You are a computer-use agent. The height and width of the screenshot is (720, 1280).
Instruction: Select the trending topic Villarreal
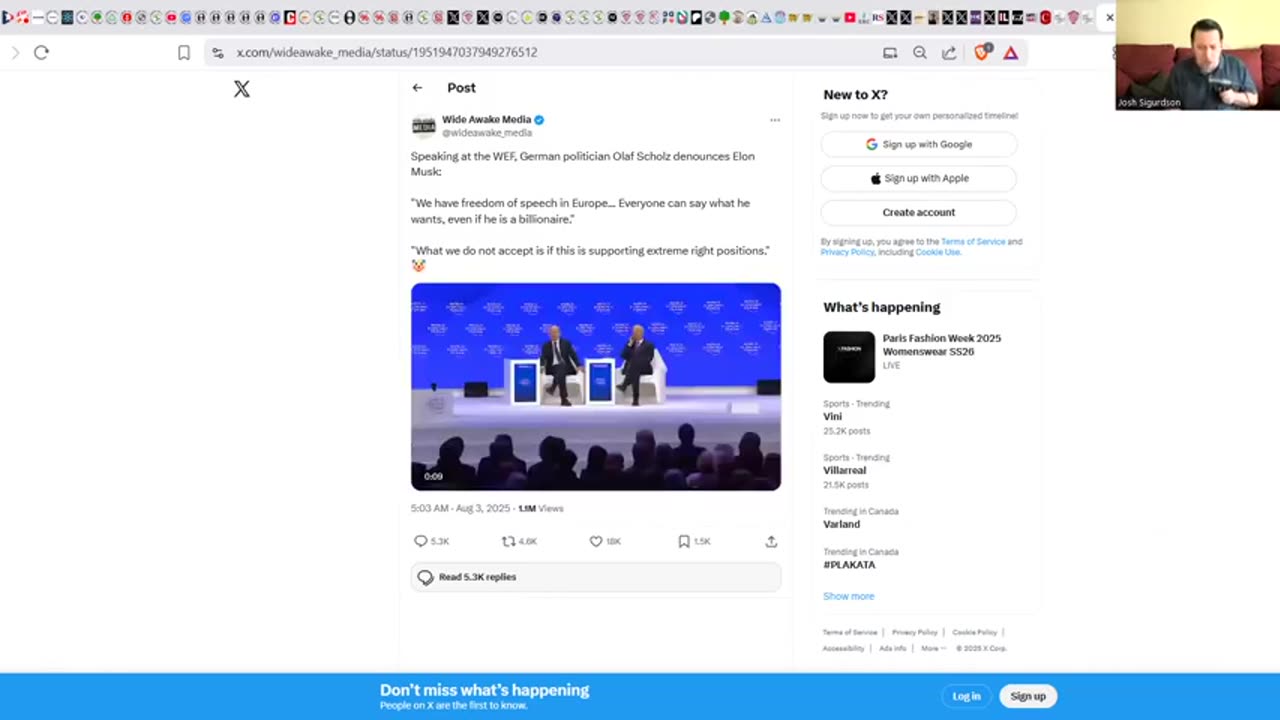(845, 470)
